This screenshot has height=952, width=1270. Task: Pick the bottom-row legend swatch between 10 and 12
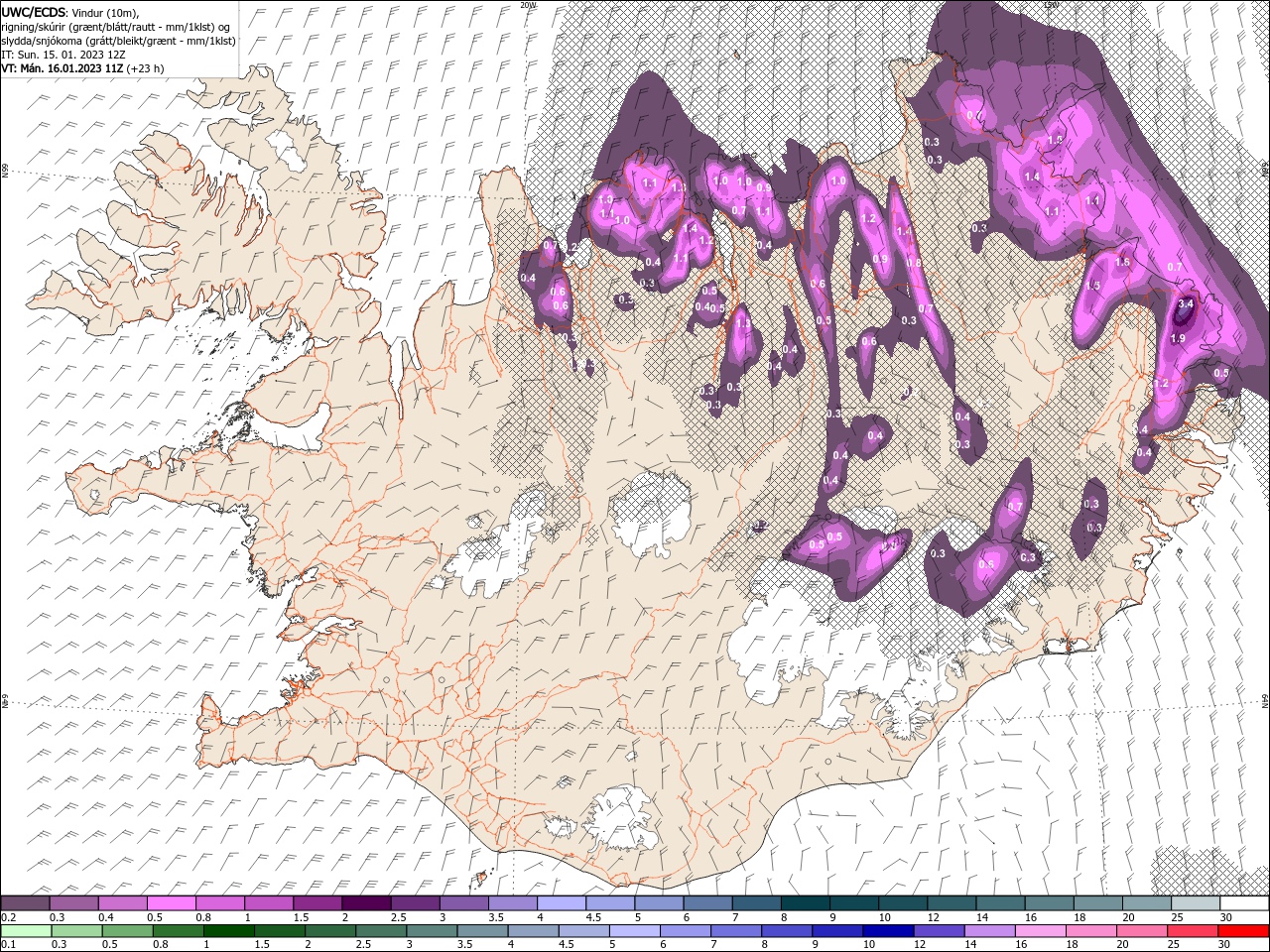coord(888,931)
